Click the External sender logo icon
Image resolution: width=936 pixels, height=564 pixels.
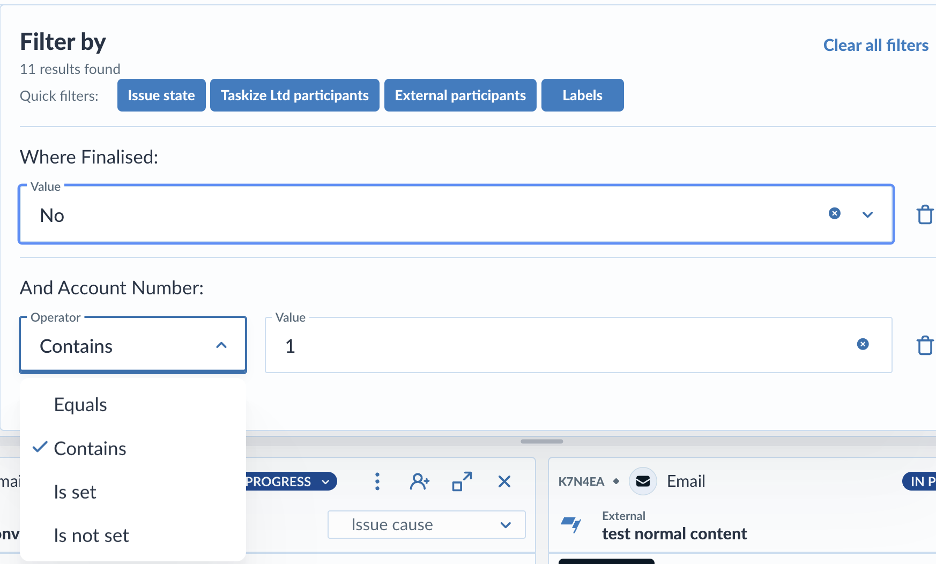(x=572, y=525)
